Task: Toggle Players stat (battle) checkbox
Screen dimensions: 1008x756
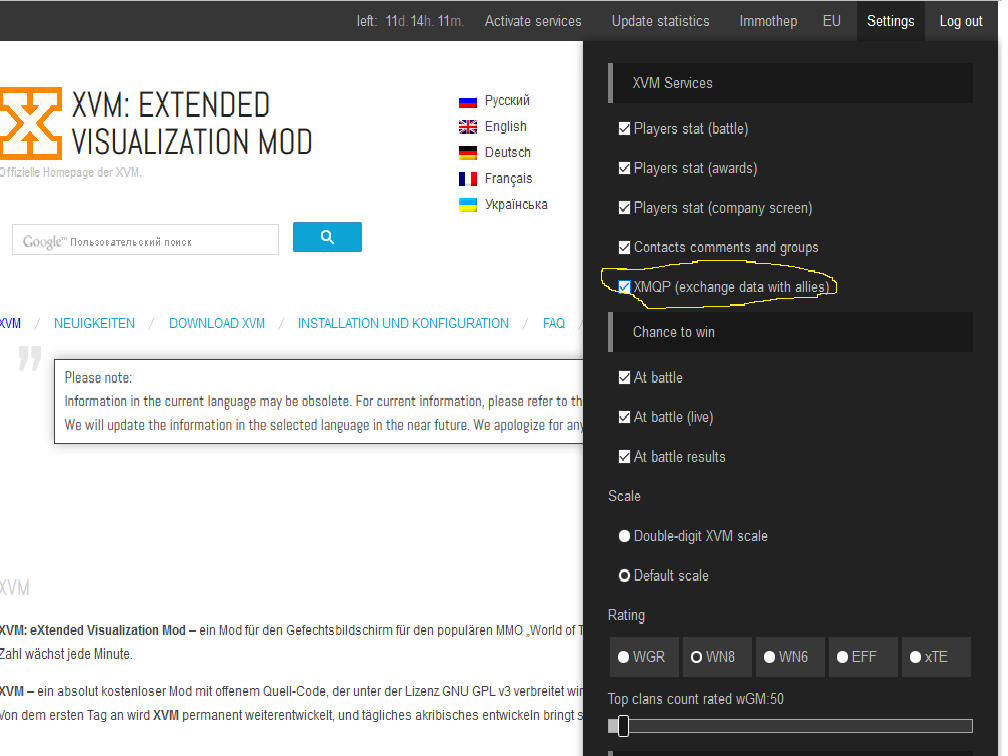Action: (625, 129)
